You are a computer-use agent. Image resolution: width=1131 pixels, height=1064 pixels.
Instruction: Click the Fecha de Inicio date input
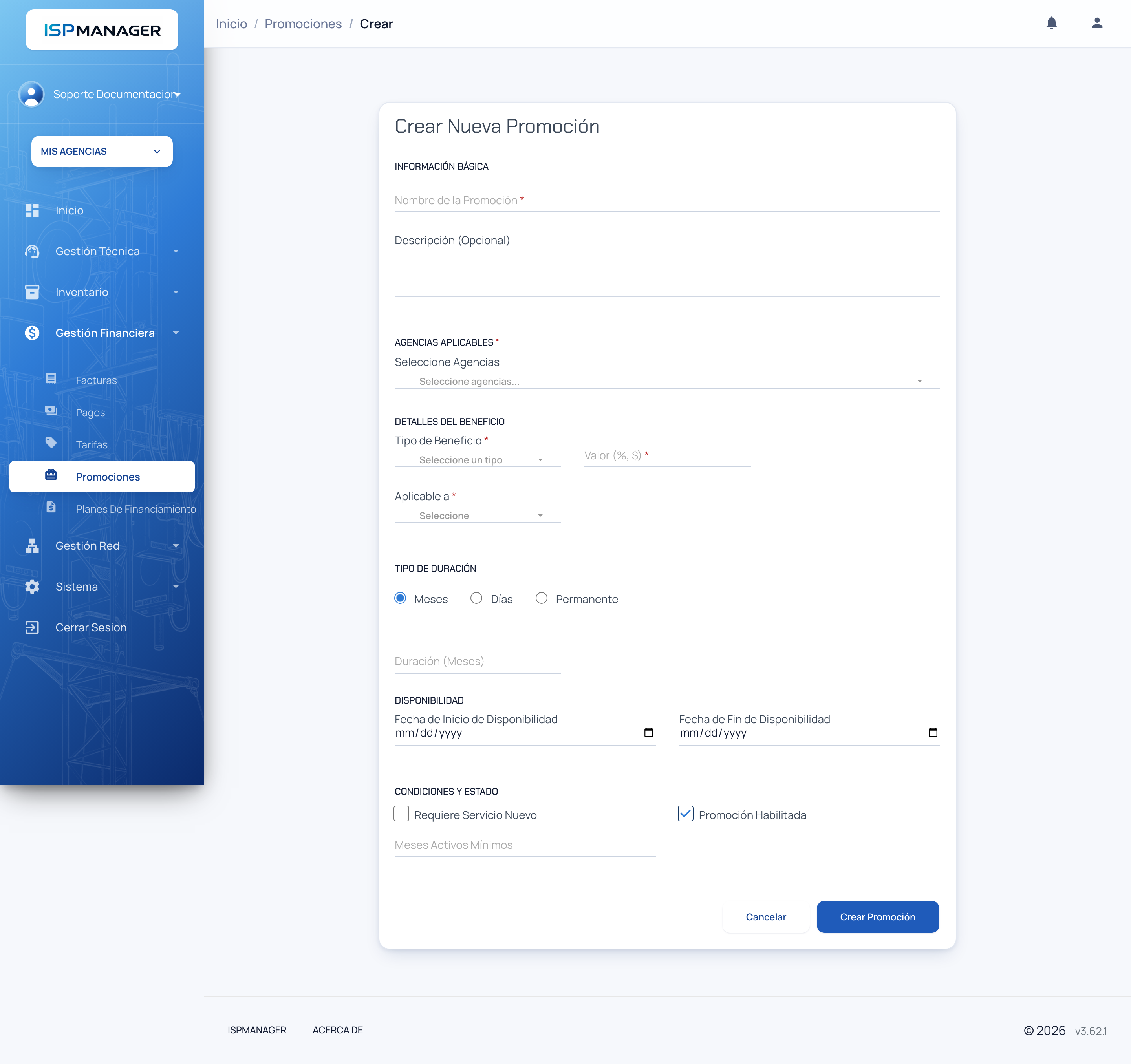pos(525,733)
